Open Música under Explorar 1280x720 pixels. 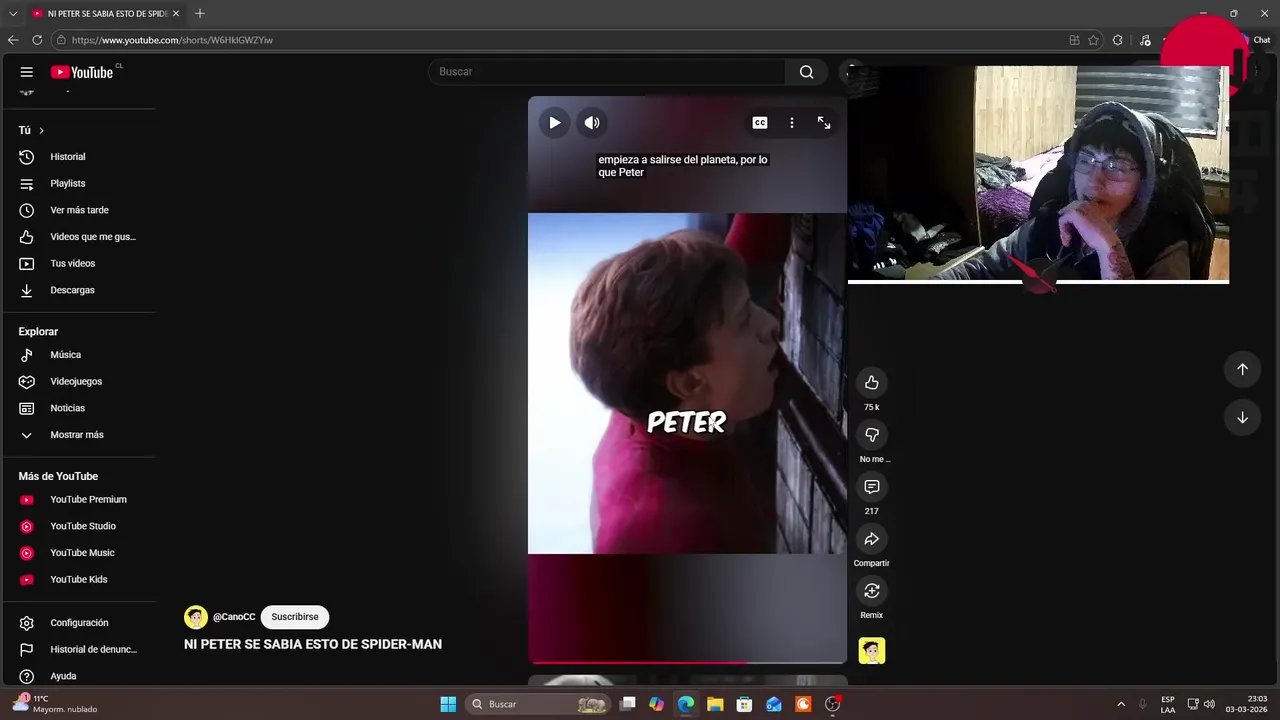point(80,355)
